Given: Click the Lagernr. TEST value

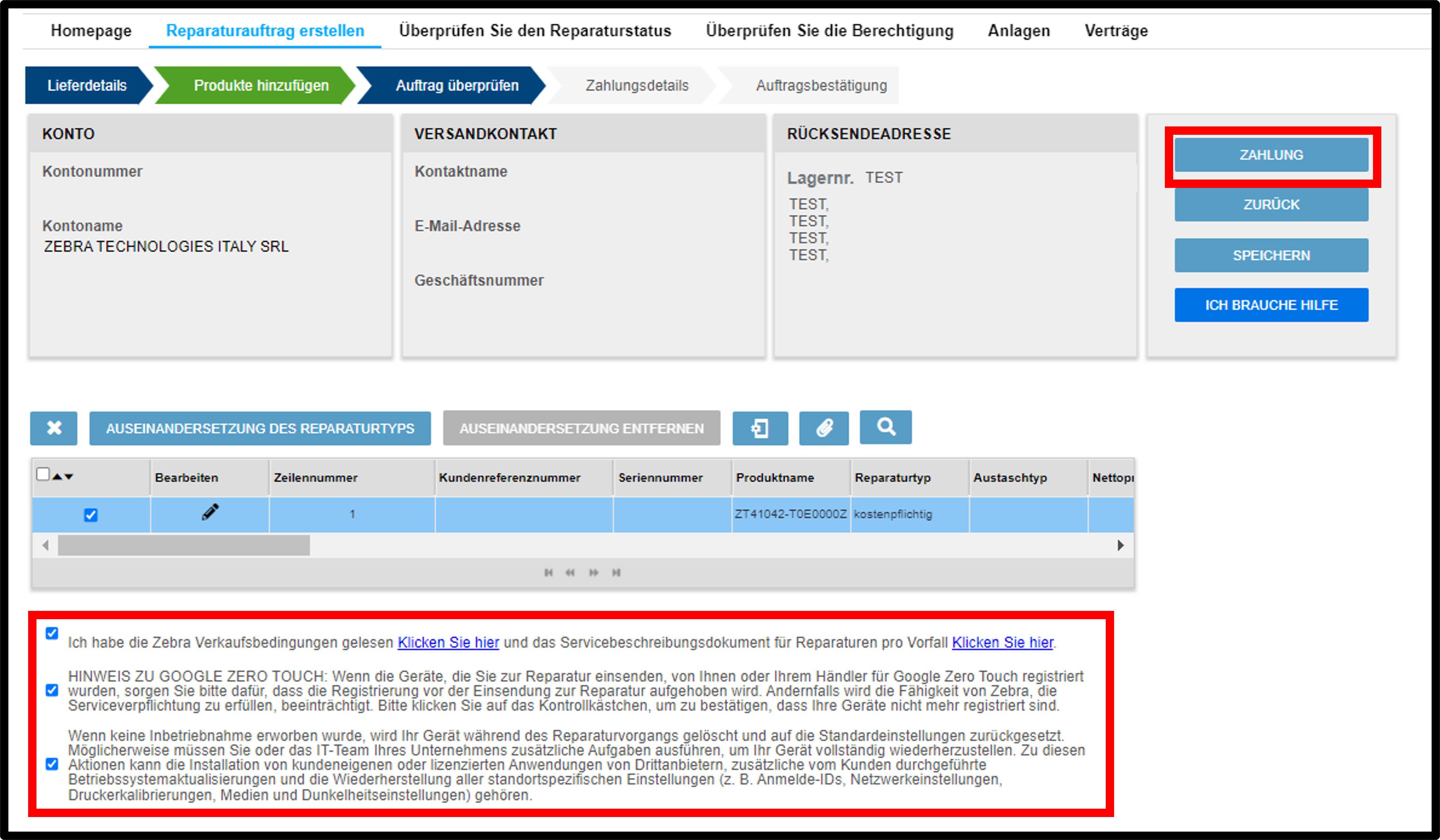Looking at the screenshot, I should click(884, 178).
